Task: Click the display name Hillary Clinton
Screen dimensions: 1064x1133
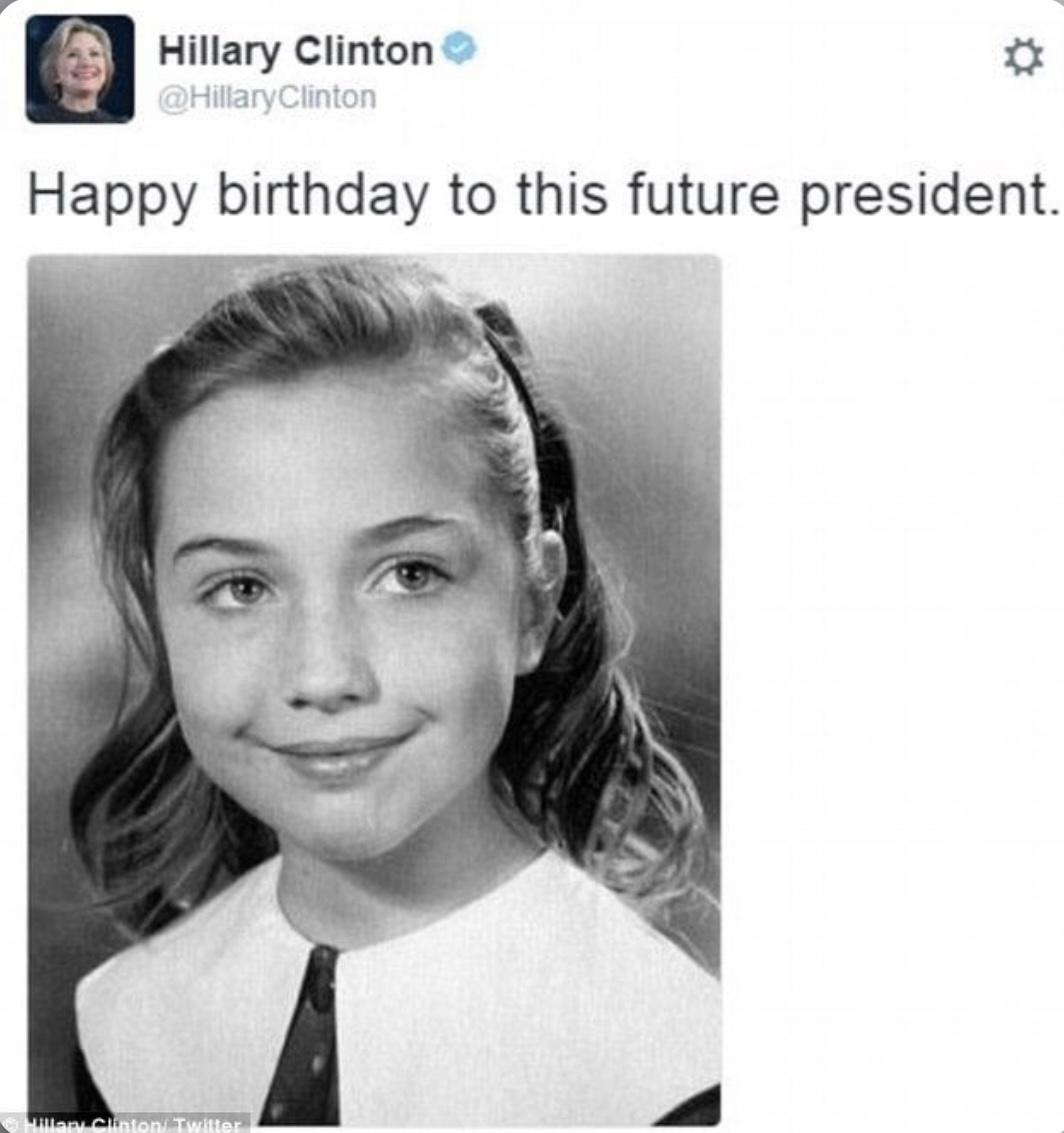Action: point(295,51)
